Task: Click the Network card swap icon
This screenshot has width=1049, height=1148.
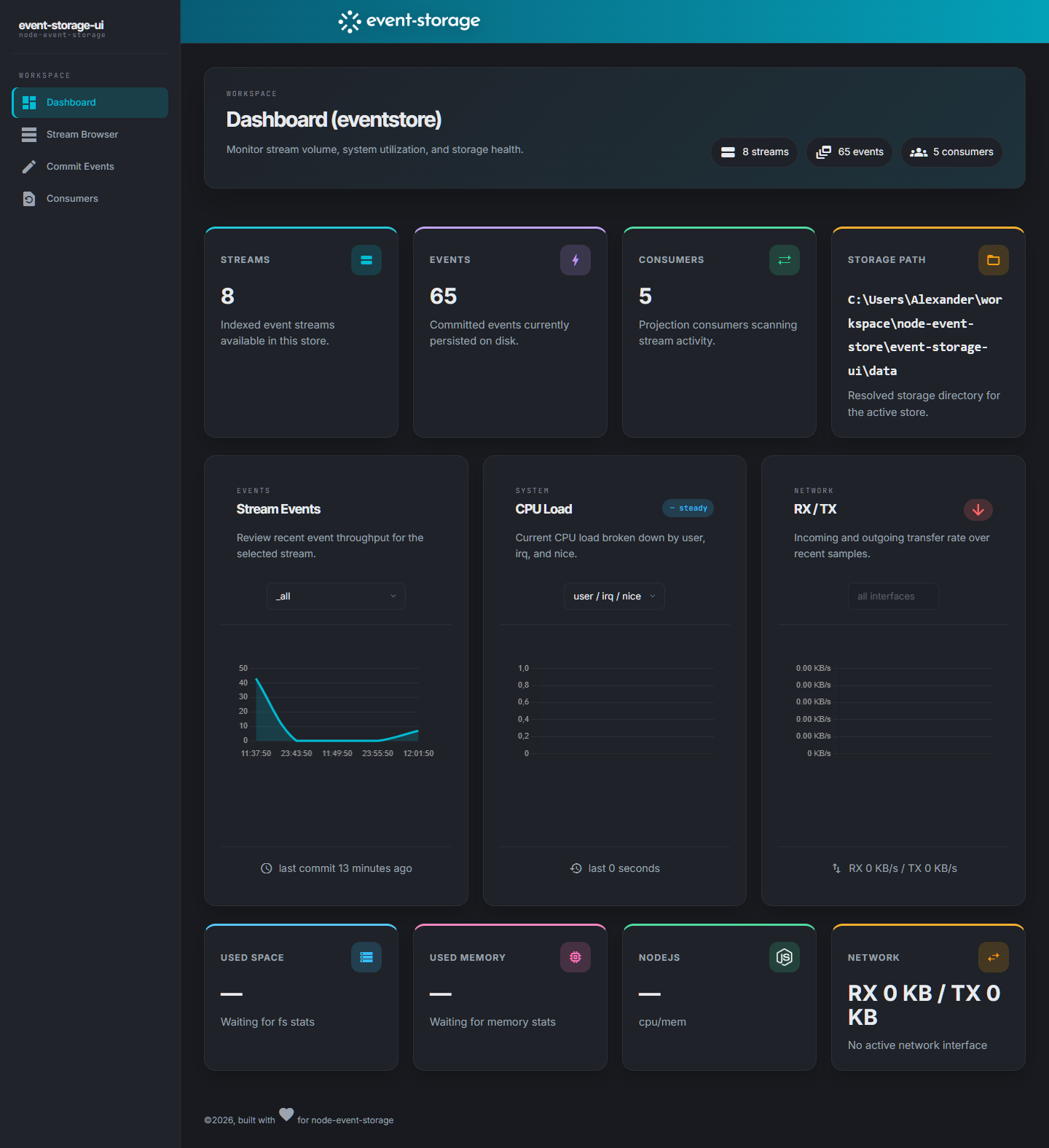Action: tap(994, 957)
